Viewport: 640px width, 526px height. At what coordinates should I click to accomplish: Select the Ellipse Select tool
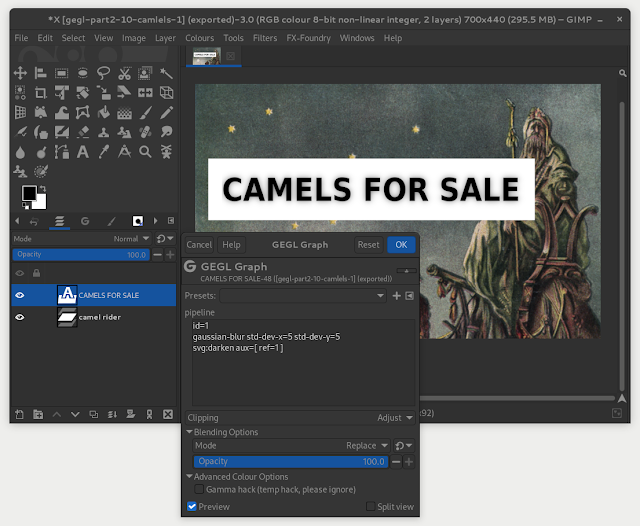pyautogui.click(x=82, y=73)
